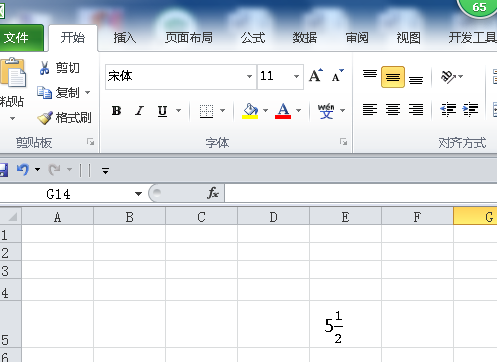Switch to the 开始 Home tab
This screenshot has width=497, height=362.
73,37
